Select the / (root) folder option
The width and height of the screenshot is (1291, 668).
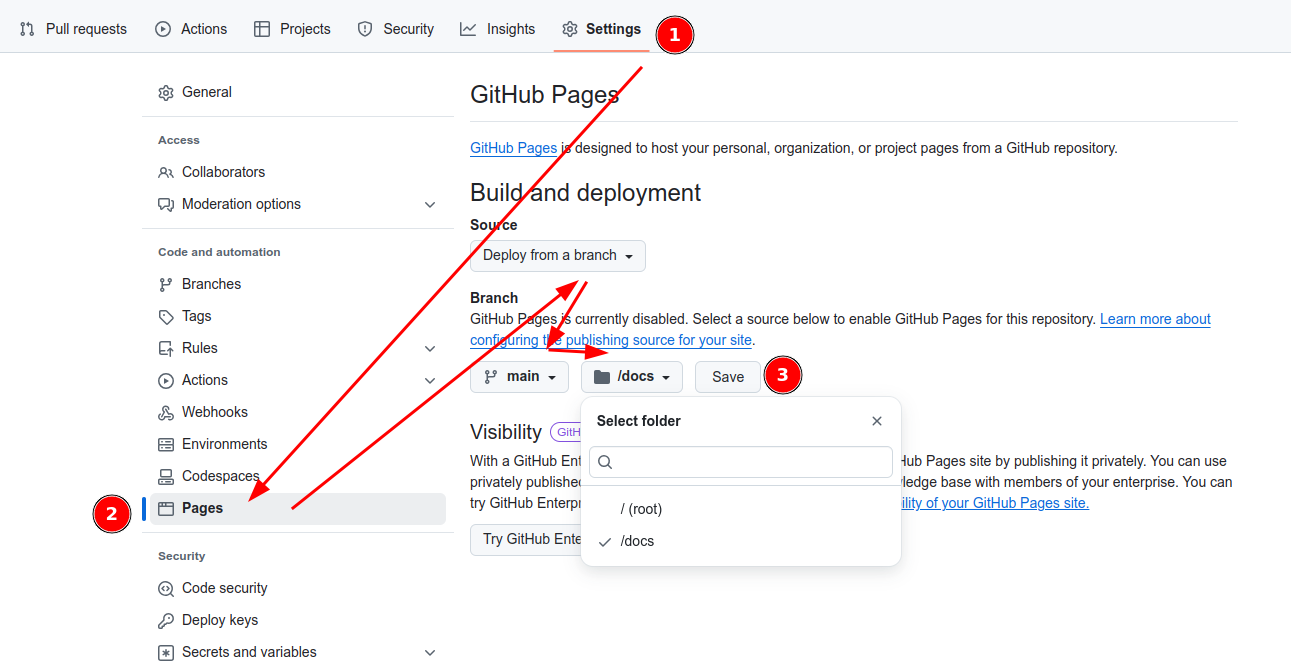point(641,509)
